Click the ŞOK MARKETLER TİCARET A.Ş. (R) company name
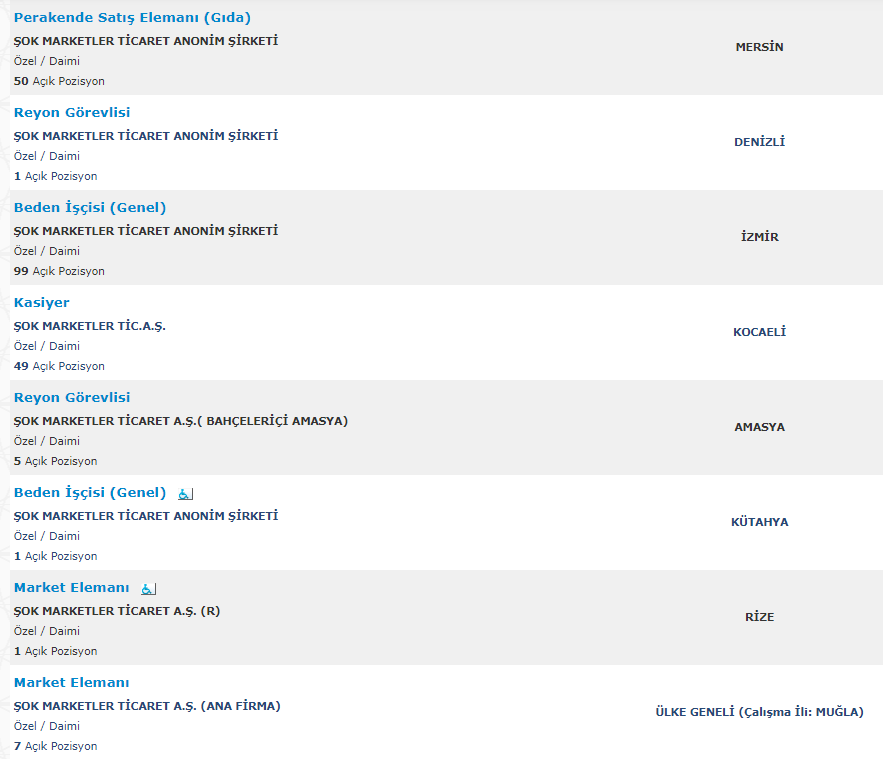 click(x=117, y=611)
